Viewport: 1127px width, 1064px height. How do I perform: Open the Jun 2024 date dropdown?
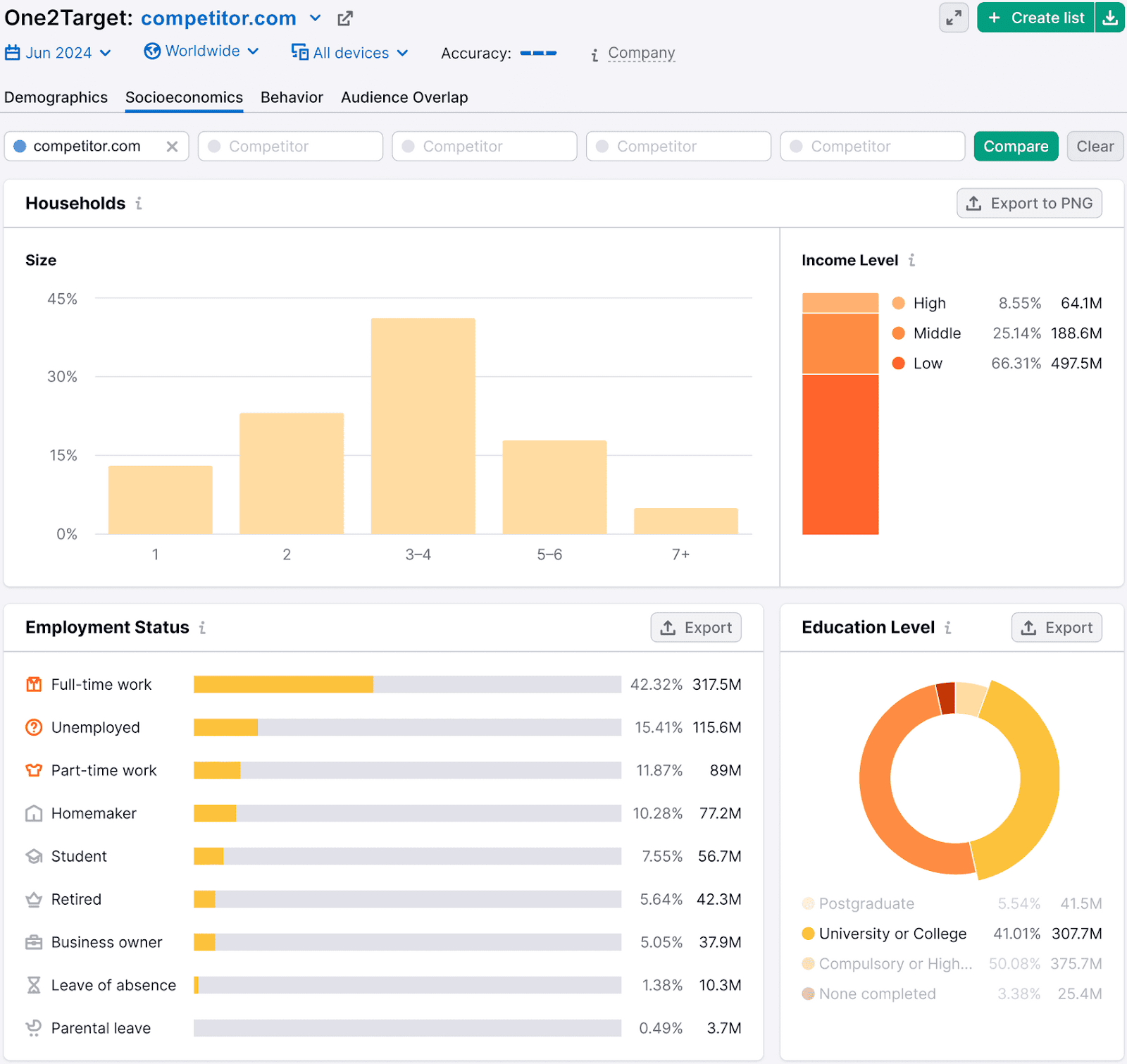[58, 53]
